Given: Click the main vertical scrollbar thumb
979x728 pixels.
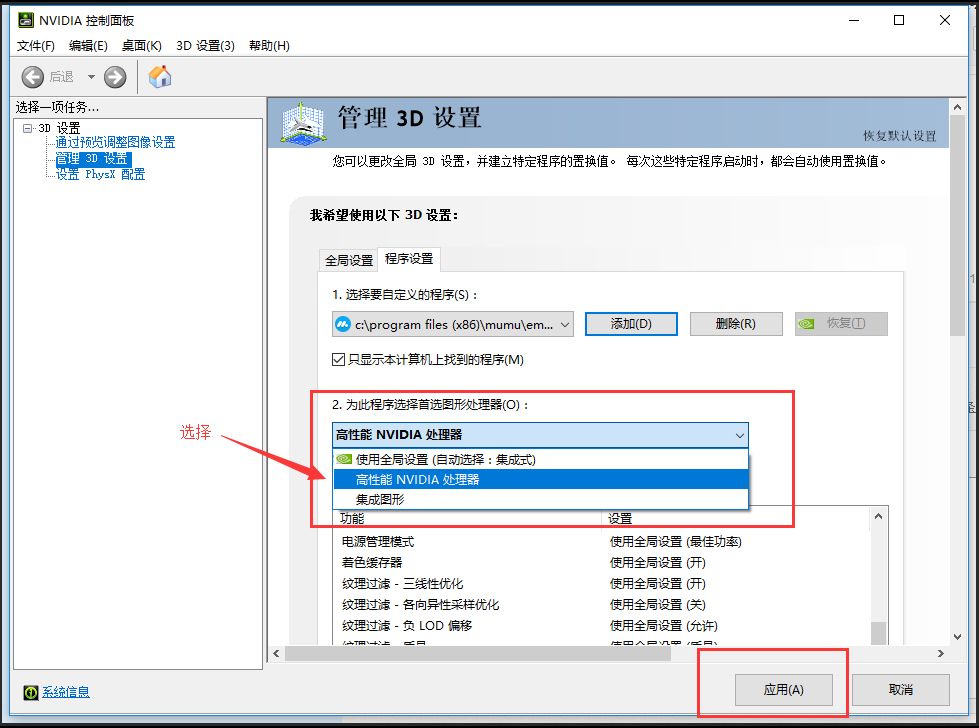Looking at the screenshot, I should click(x=957, y=226).
